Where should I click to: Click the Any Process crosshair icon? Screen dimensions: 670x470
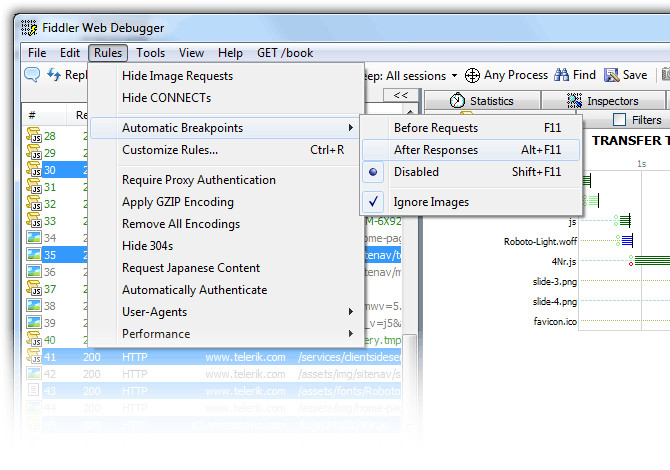pyautogui.click(x=472, y=76)
